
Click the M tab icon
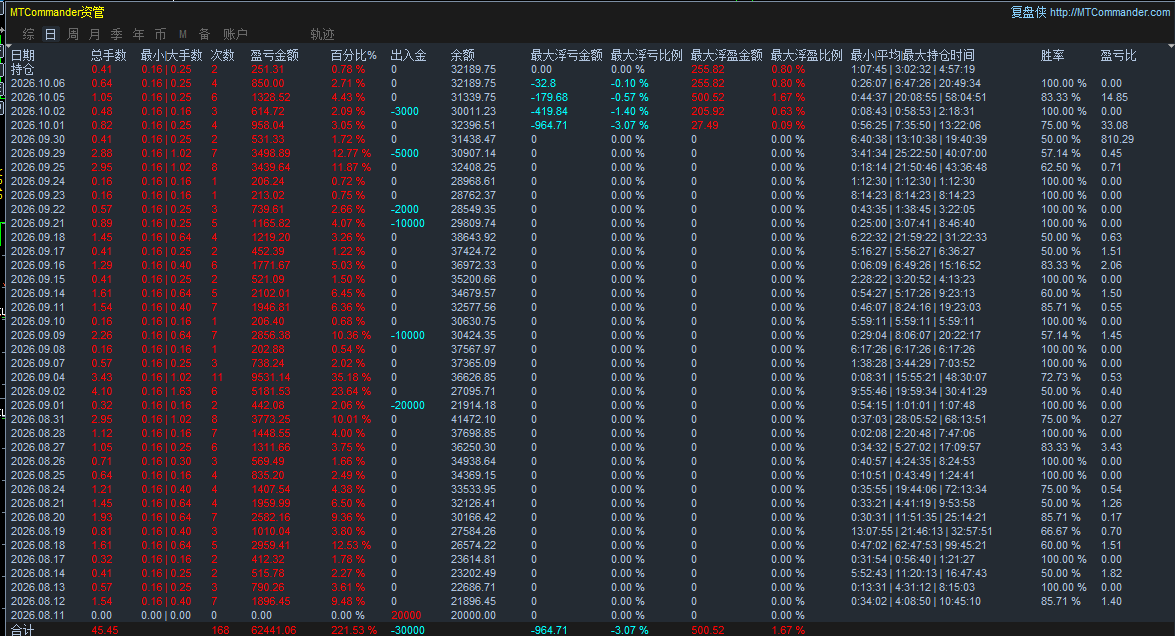pos(183,34)
